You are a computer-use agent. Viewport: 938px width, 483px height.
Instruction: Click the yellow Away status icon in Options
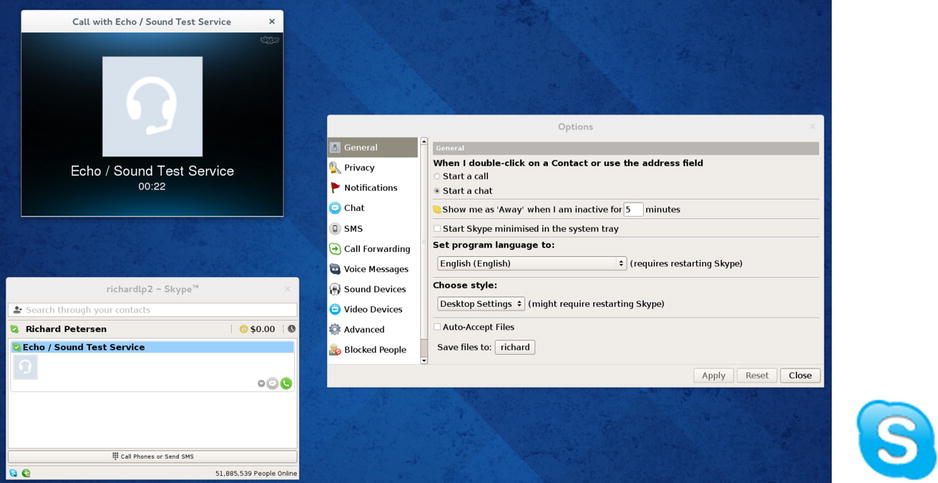(437, 209)
